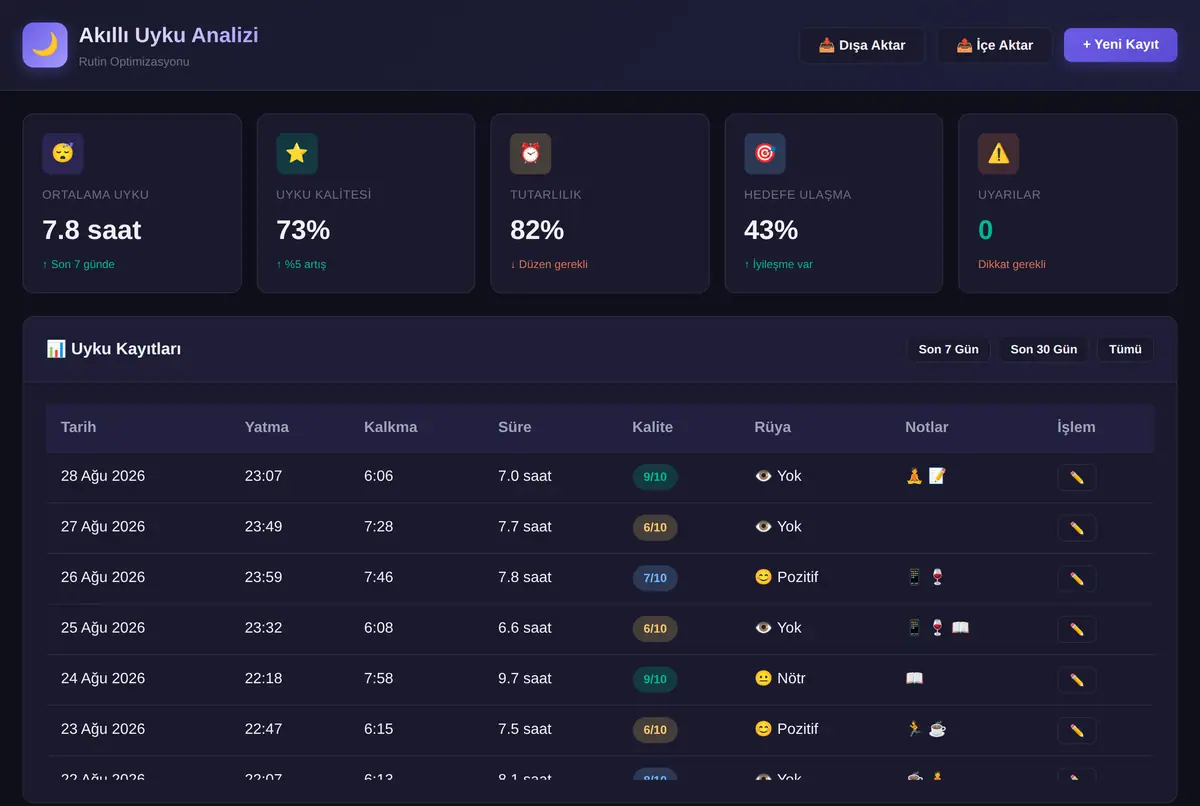This screenshot has height=806, width=1200.
Task: Click the Tarih column header
Action: 79,427
